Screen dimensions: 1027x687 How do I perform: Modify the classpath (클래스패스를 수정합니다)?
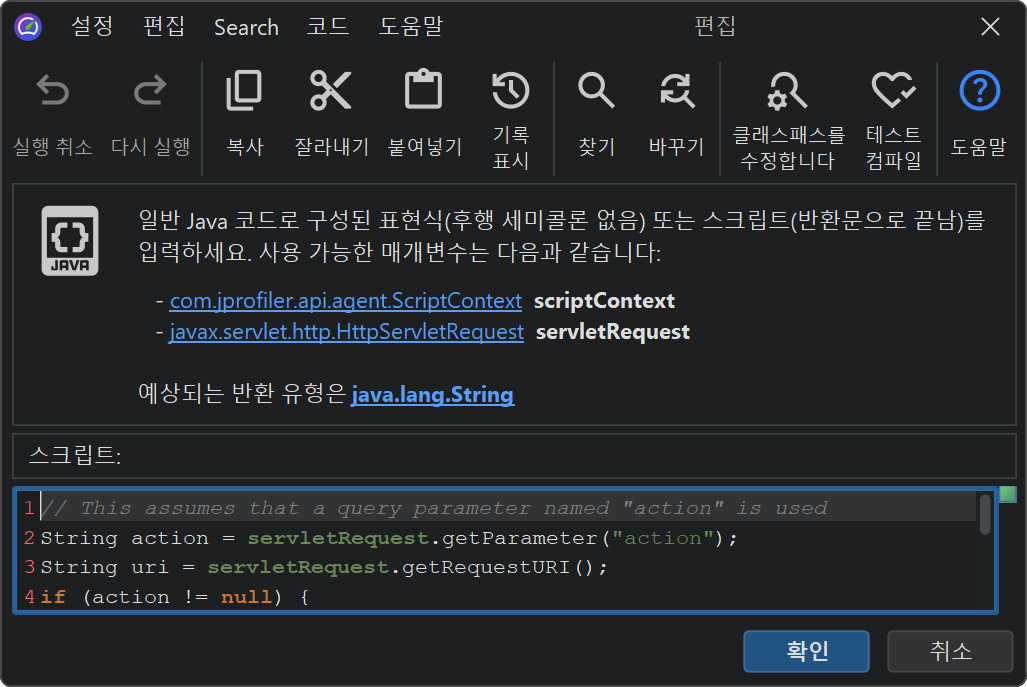tap(788, 92)
